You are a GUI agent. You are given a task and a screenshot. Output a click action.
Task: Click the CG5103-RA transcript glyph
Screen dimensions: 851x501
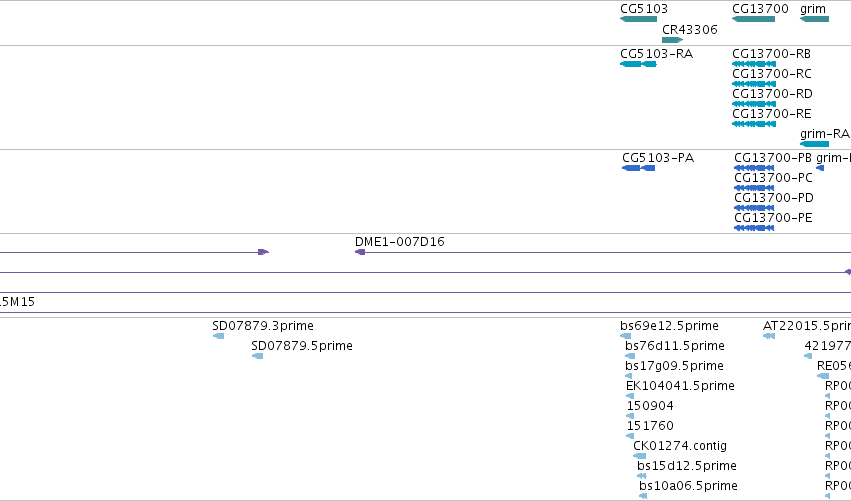pyautogui.click(x=638, y=64)
